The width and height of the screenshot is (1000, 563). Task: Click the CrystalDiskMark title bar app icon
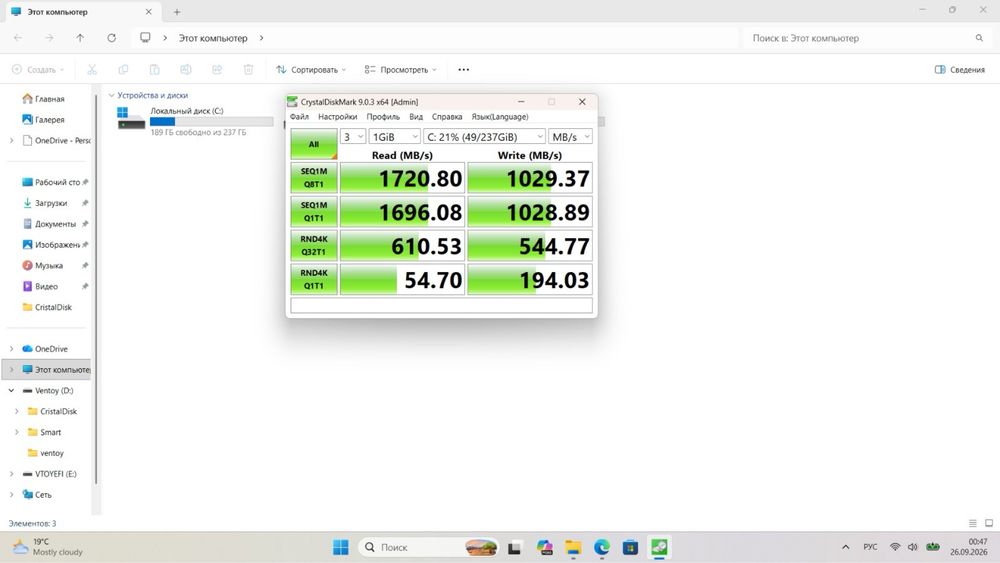[x=292, y=101]
